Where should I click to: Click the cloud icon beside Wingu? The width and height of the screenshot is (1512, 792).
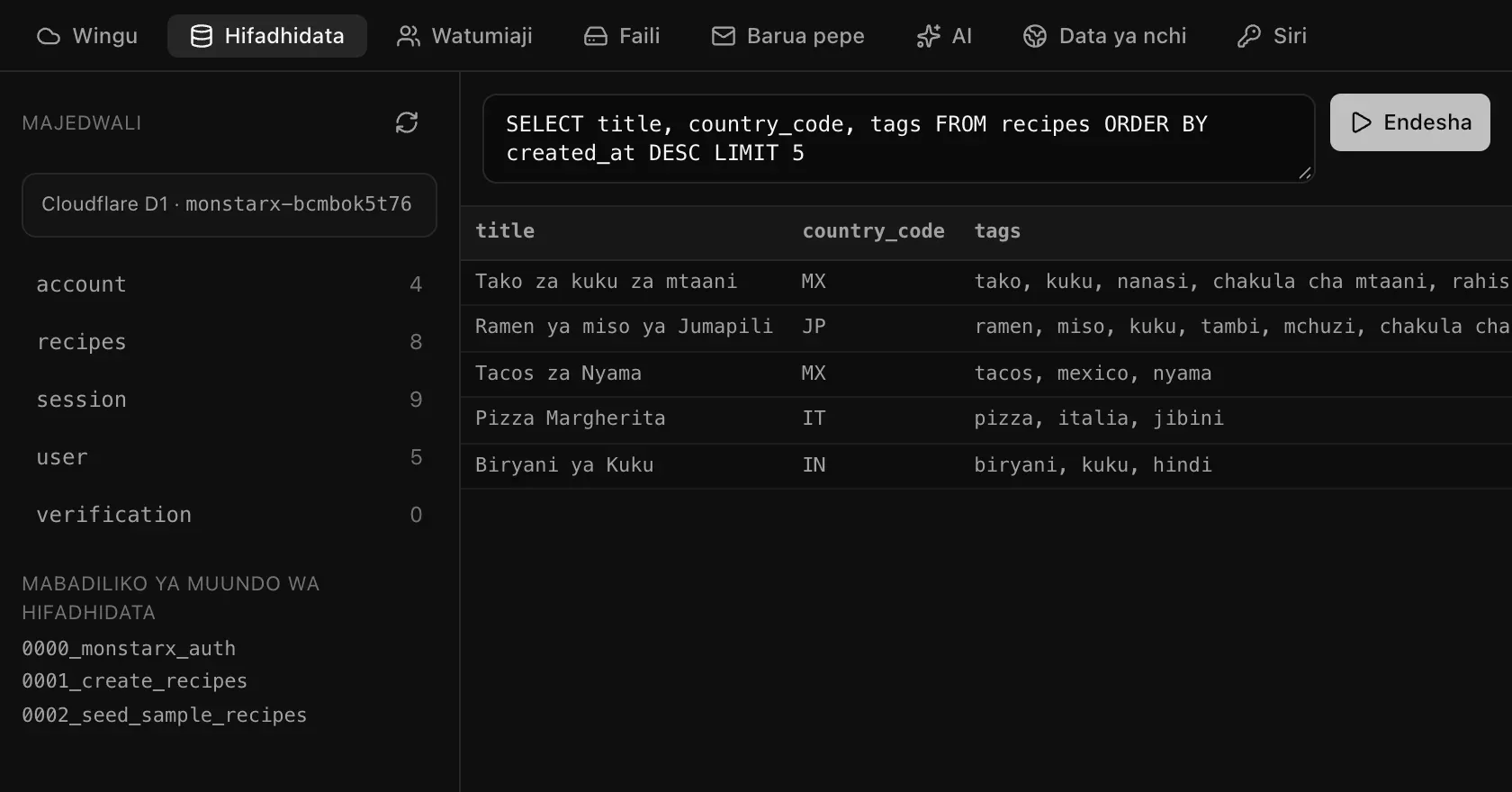point(49,36)
